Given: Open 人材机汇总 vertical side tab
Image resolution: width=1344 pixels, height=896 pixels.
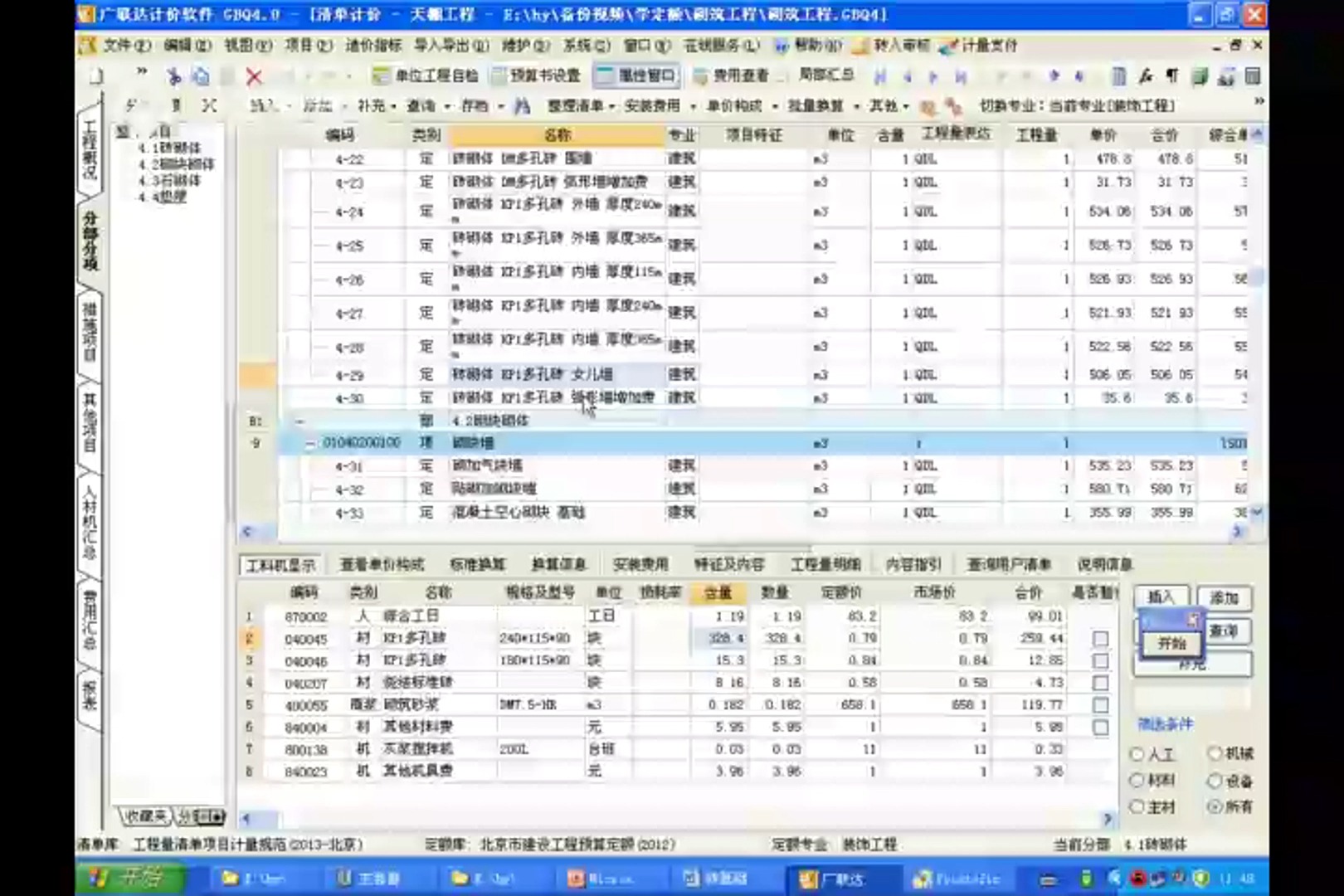Looking at the screenshot, I should pyautogui.click(x=90, y=522).
